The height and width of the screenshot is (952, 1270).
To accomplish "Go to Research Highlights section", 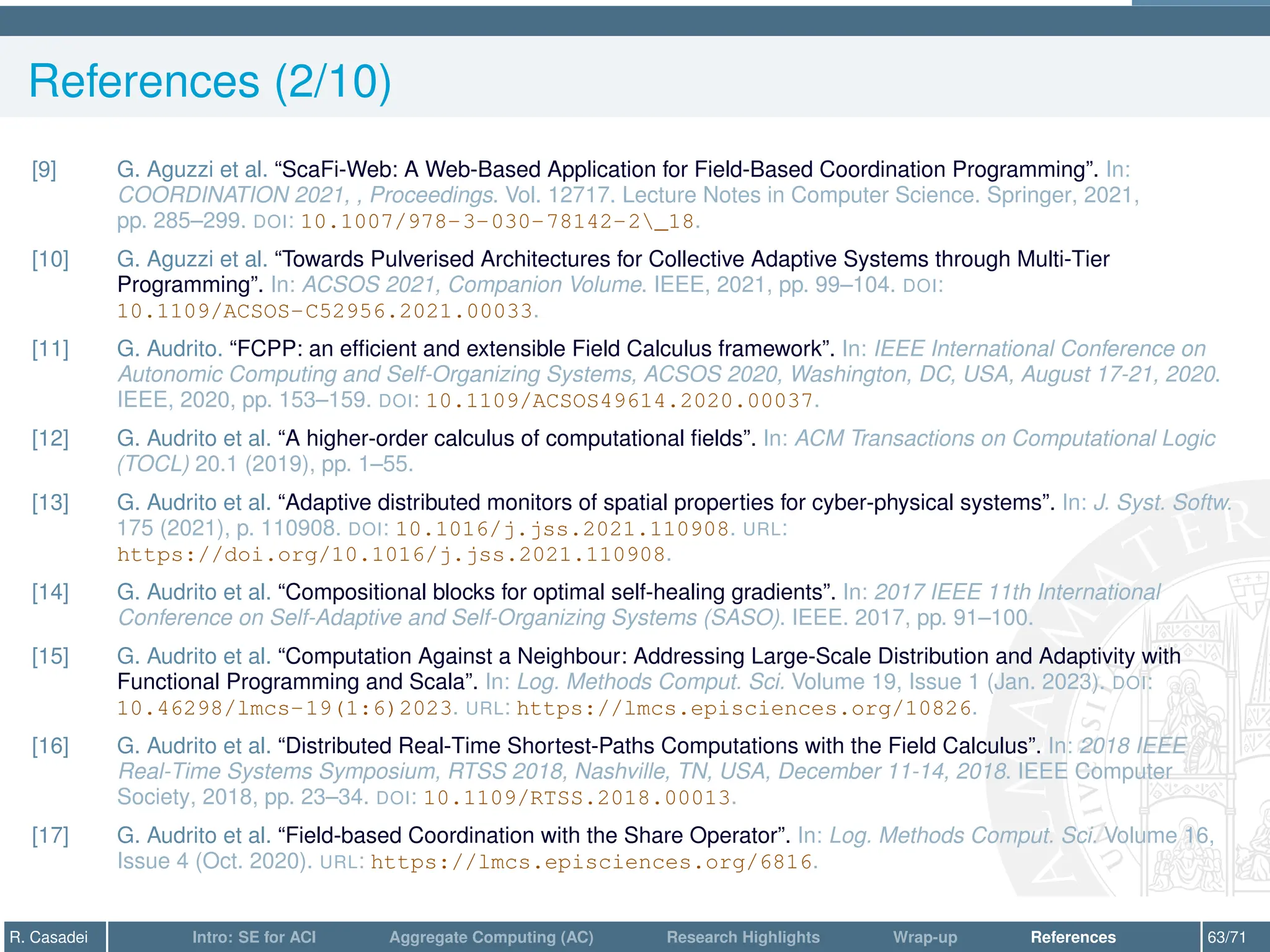I will [x=743, y=937].
